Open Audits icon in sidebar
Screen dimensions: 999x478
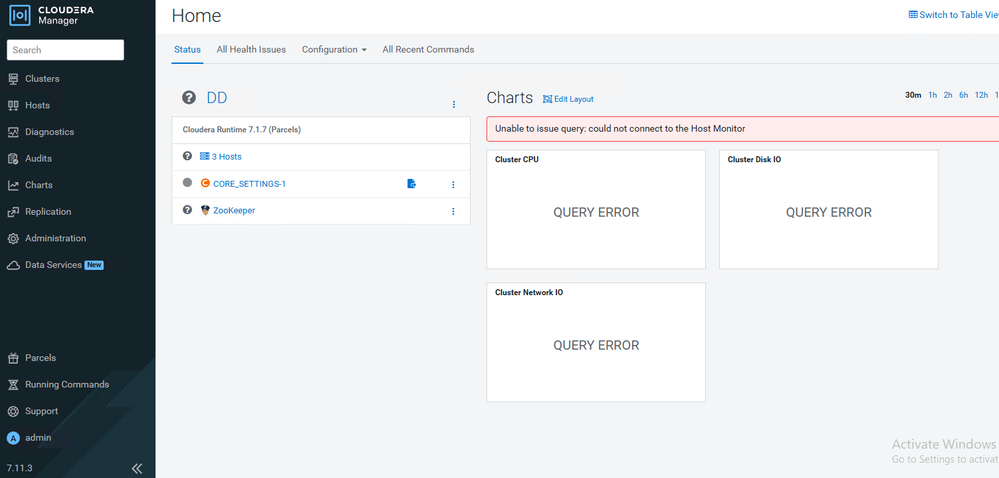tap(13, 159)
